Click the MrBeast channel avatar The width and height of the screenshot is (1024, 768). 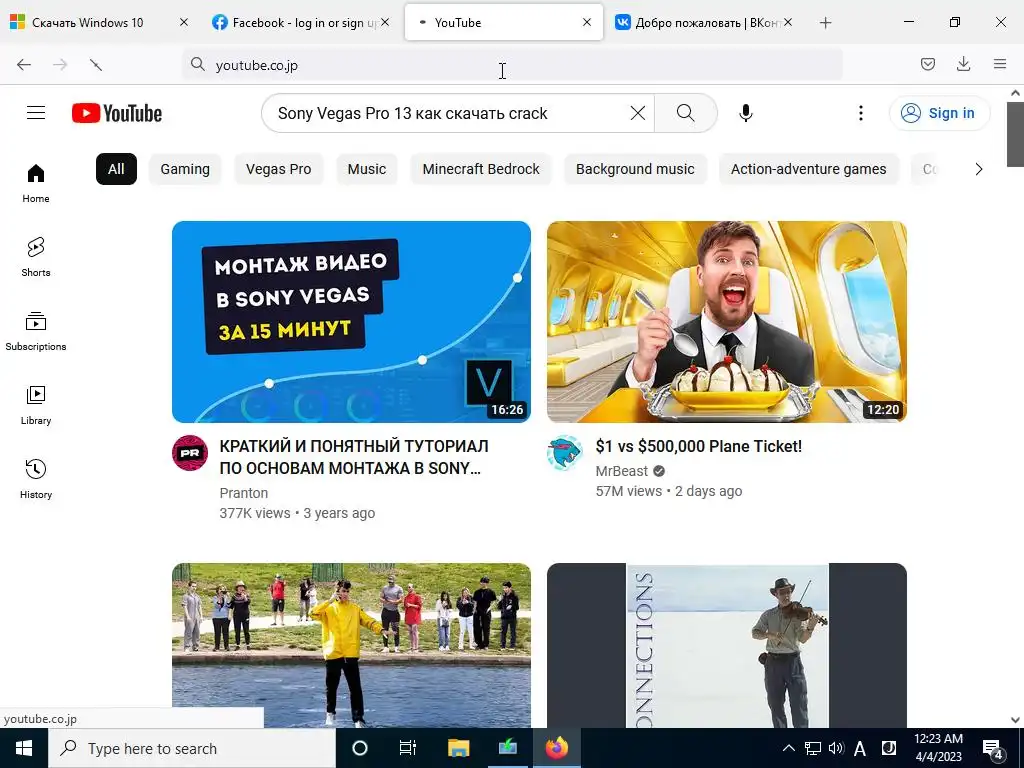coord(565,453)
